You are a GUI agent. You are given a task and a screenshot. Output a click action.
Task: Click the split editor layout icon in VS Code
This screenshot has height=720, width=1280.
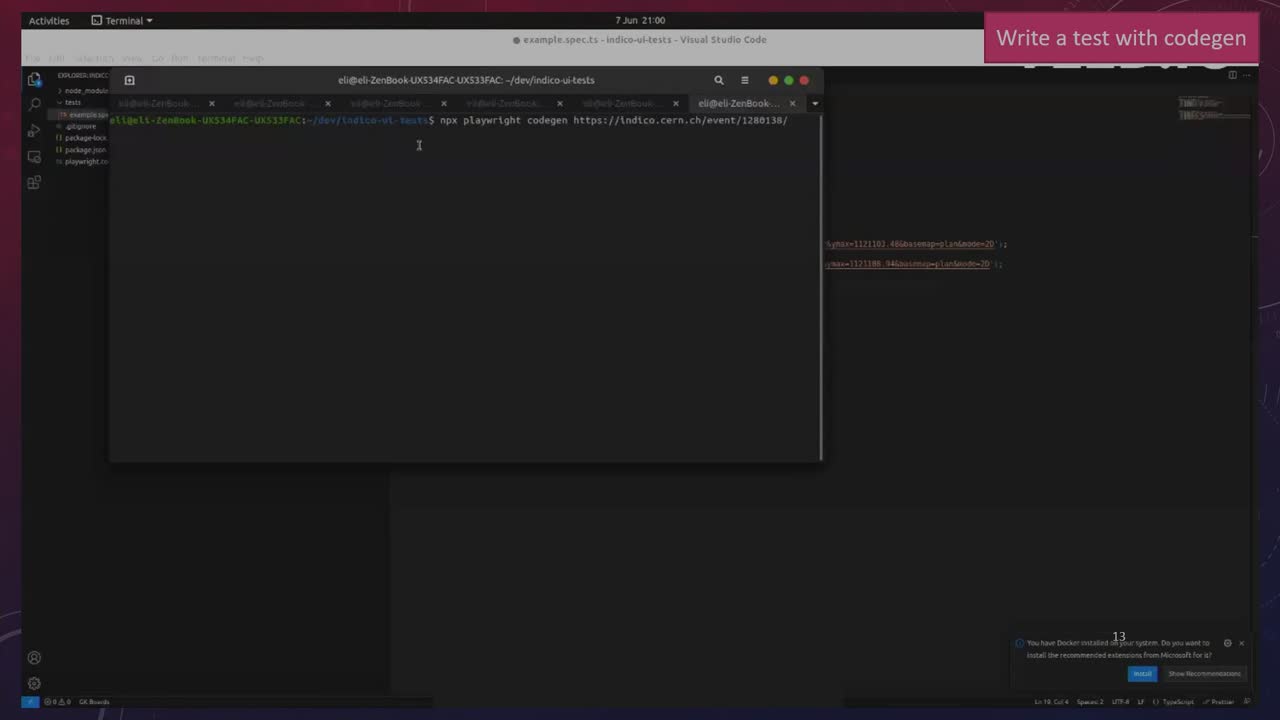(x=1232, y=75)
